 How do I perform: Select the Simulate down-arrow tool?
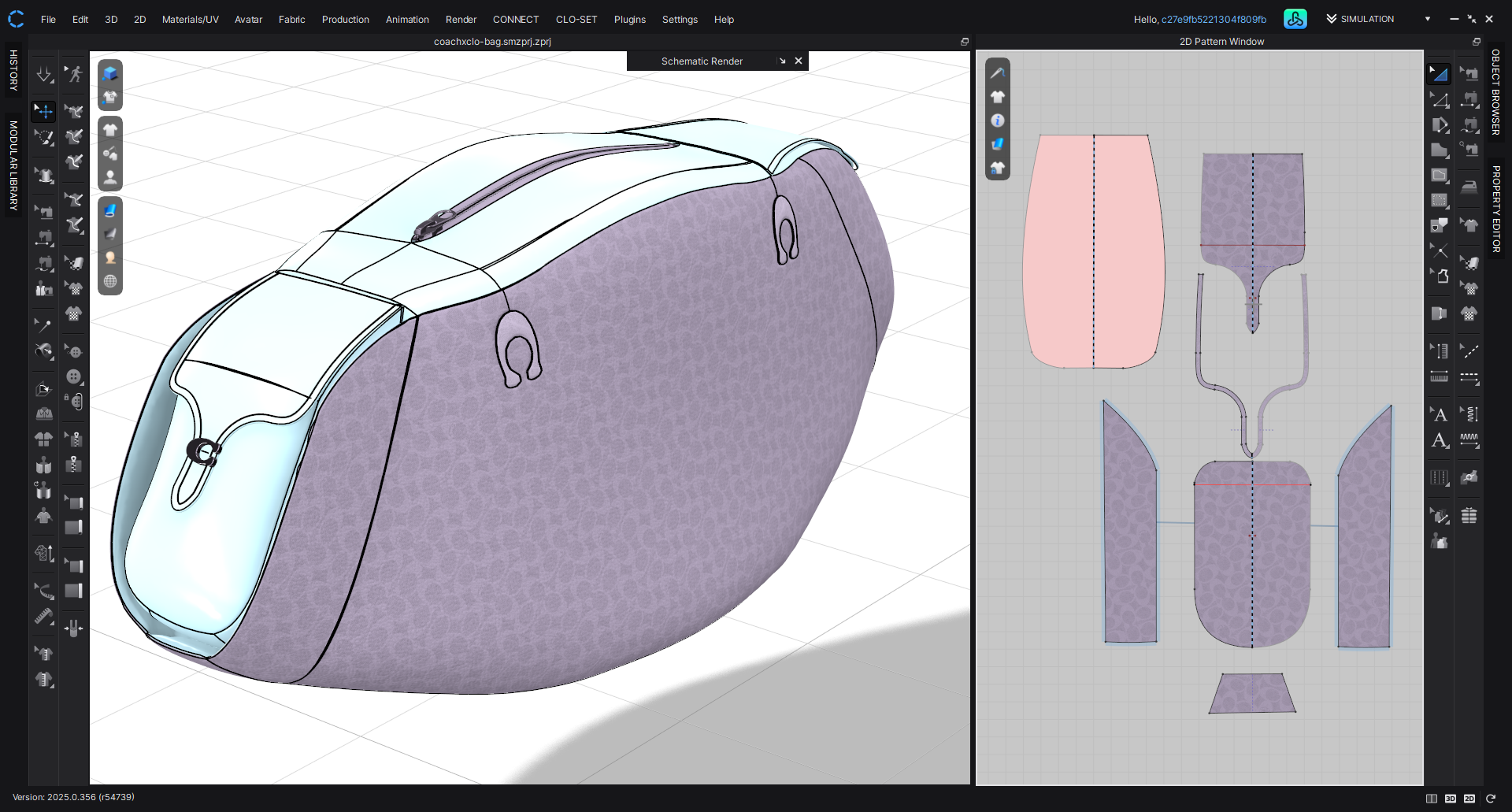(44, 74)
